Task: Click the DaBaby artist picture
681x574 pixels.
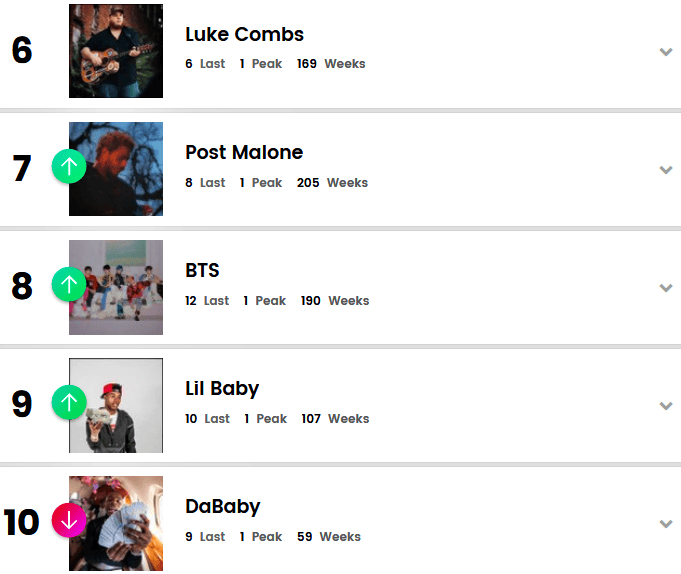Action: pos(122,523)
